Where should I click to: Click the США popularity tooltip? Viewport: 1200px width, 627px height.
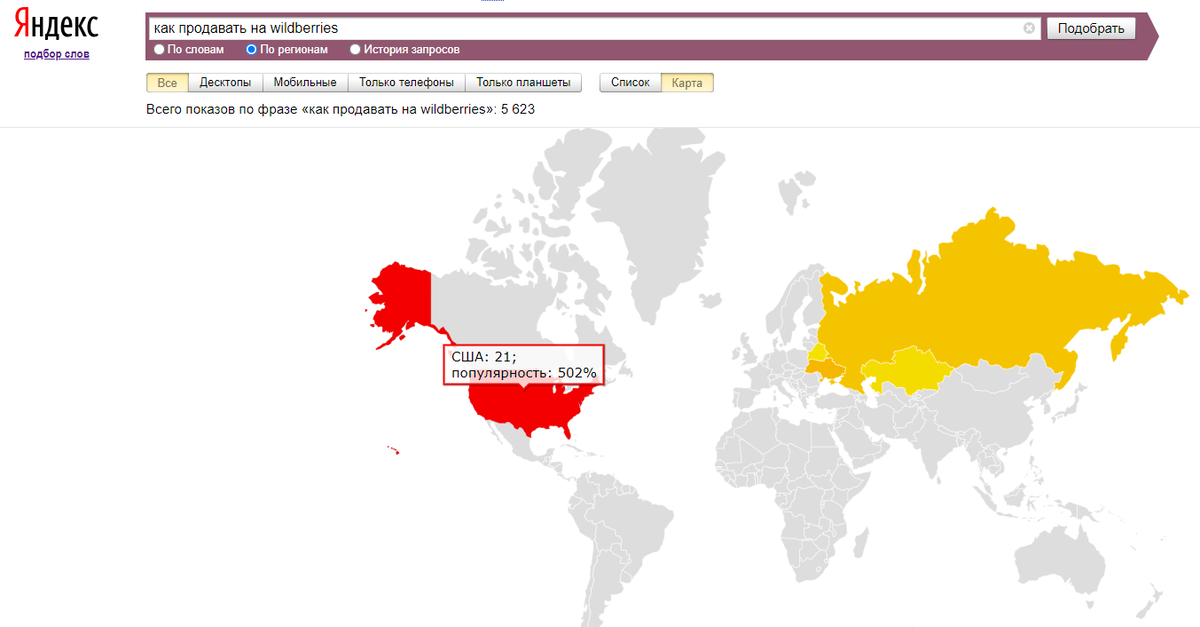pos(522,364)
